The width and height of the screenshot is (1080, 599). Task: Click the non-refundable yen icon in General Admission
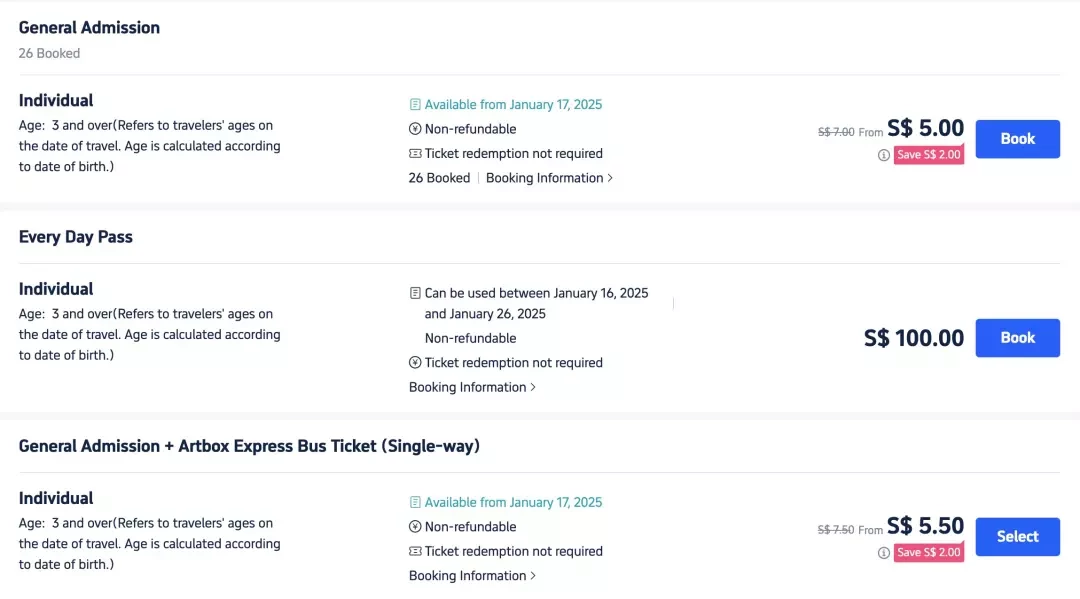415,129
